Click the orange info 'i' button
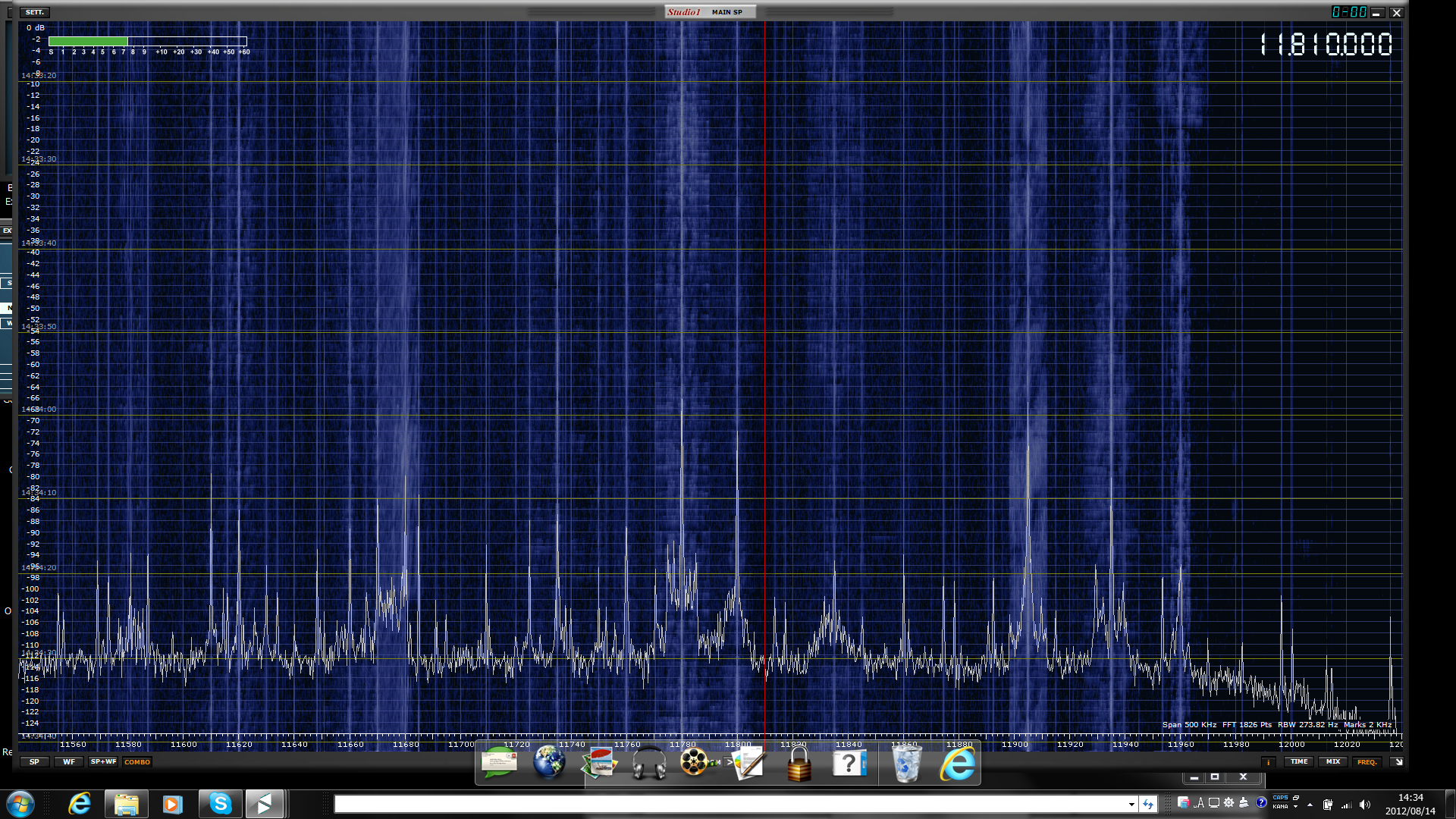Screen dimensions: 1456x819 (x=1268, y=762)
